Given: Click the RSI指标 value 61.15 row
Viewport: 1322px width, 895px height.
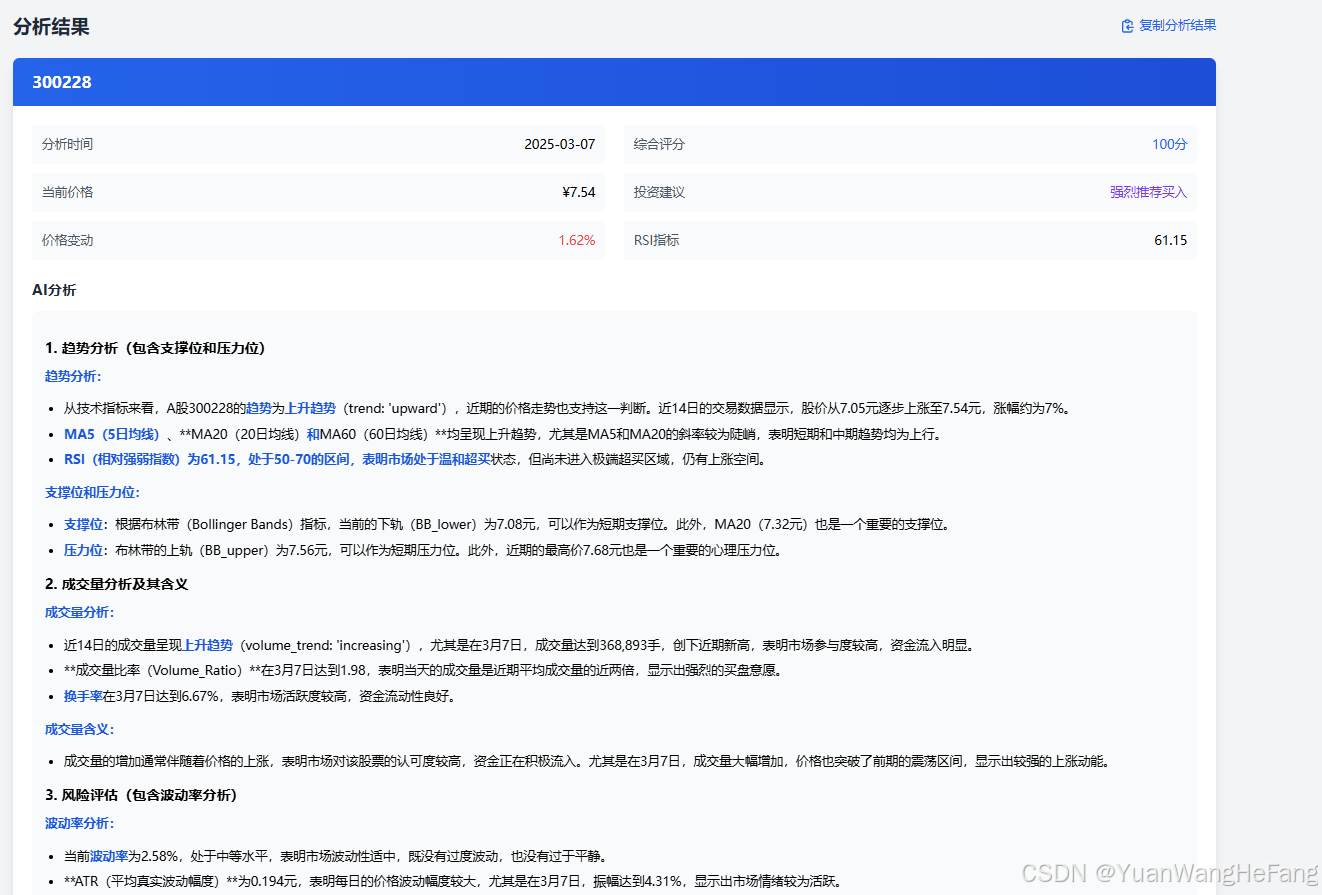Looking at the screenshot, I should [1169, 240].
